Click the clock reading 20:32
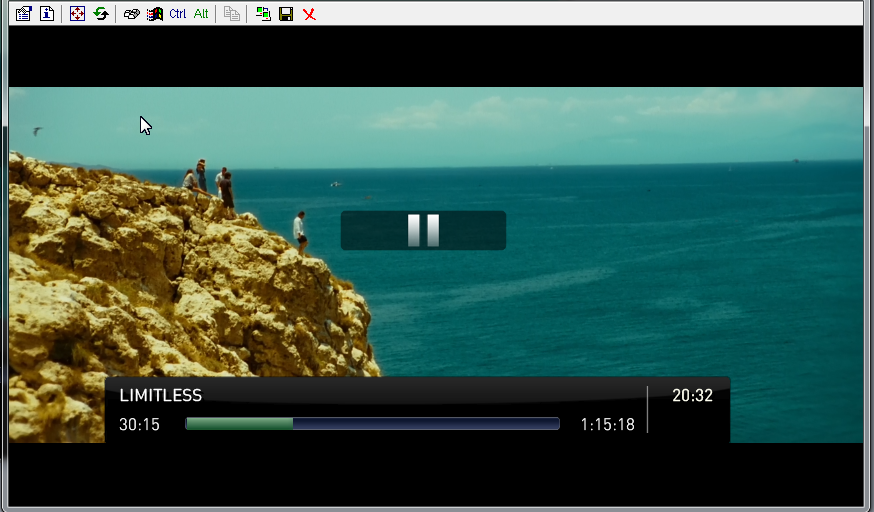Viewport: 874px width, 512px height. [x=692, y=396]
